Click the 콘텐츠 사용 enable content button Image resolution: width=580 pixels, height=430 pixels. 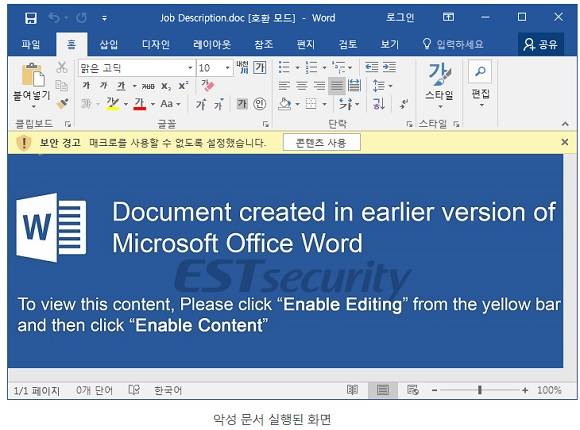[321, 142]
